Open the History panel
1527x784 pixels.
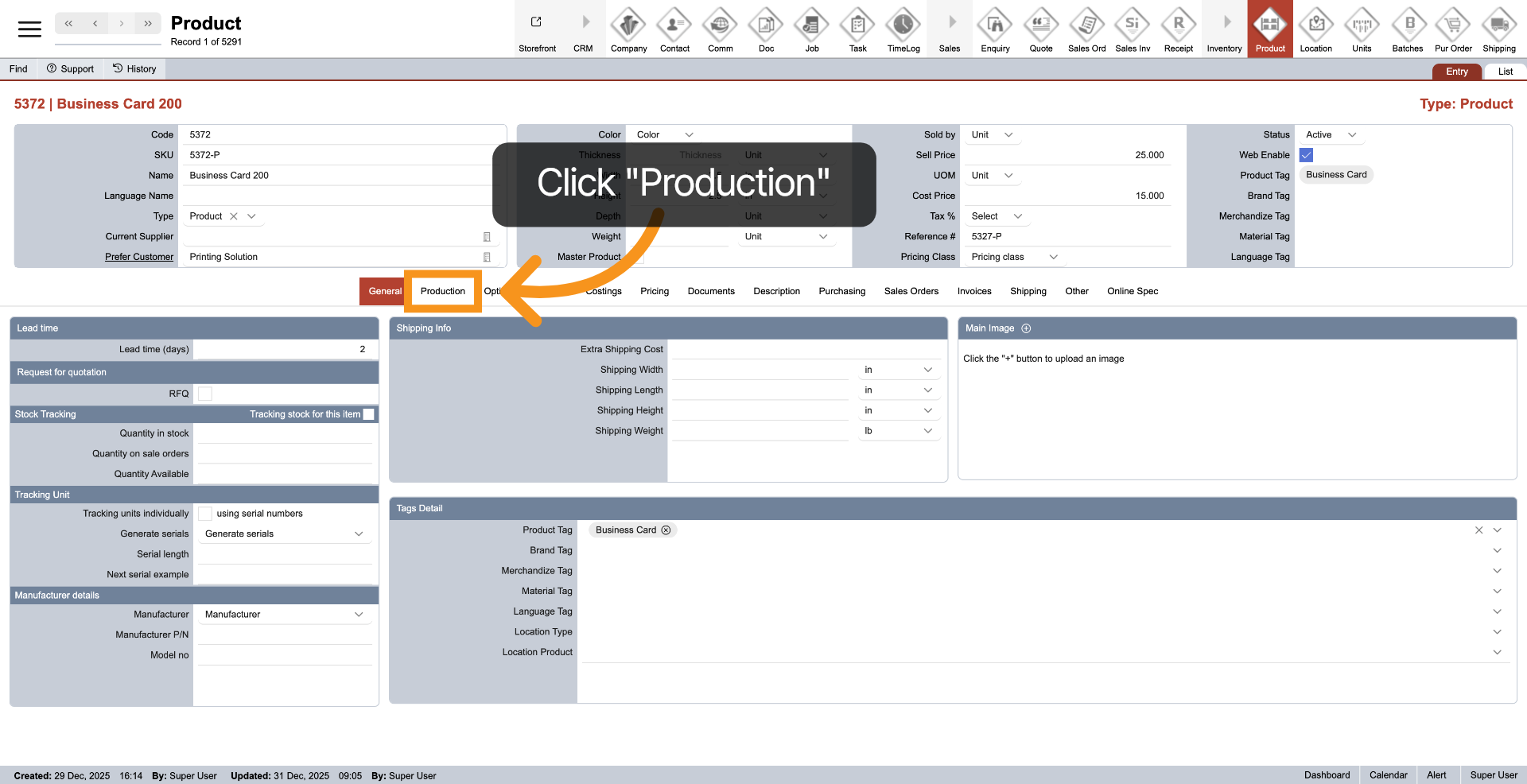(134, 68)
